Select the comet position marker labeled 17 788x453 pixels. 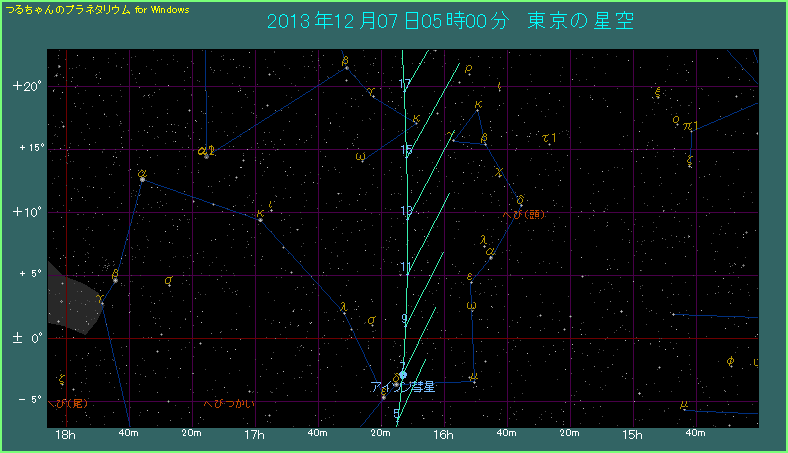(x=405, y=84)
